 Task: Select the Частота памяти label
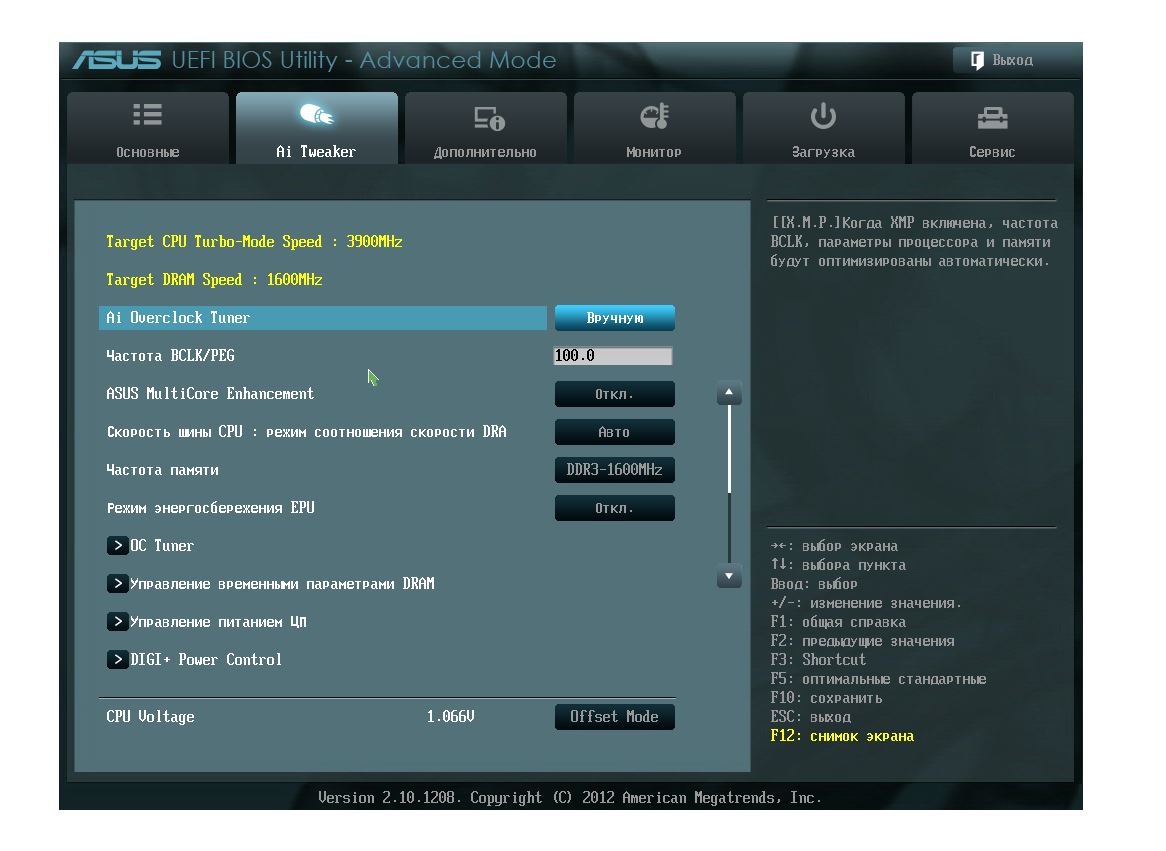(162, 469)
